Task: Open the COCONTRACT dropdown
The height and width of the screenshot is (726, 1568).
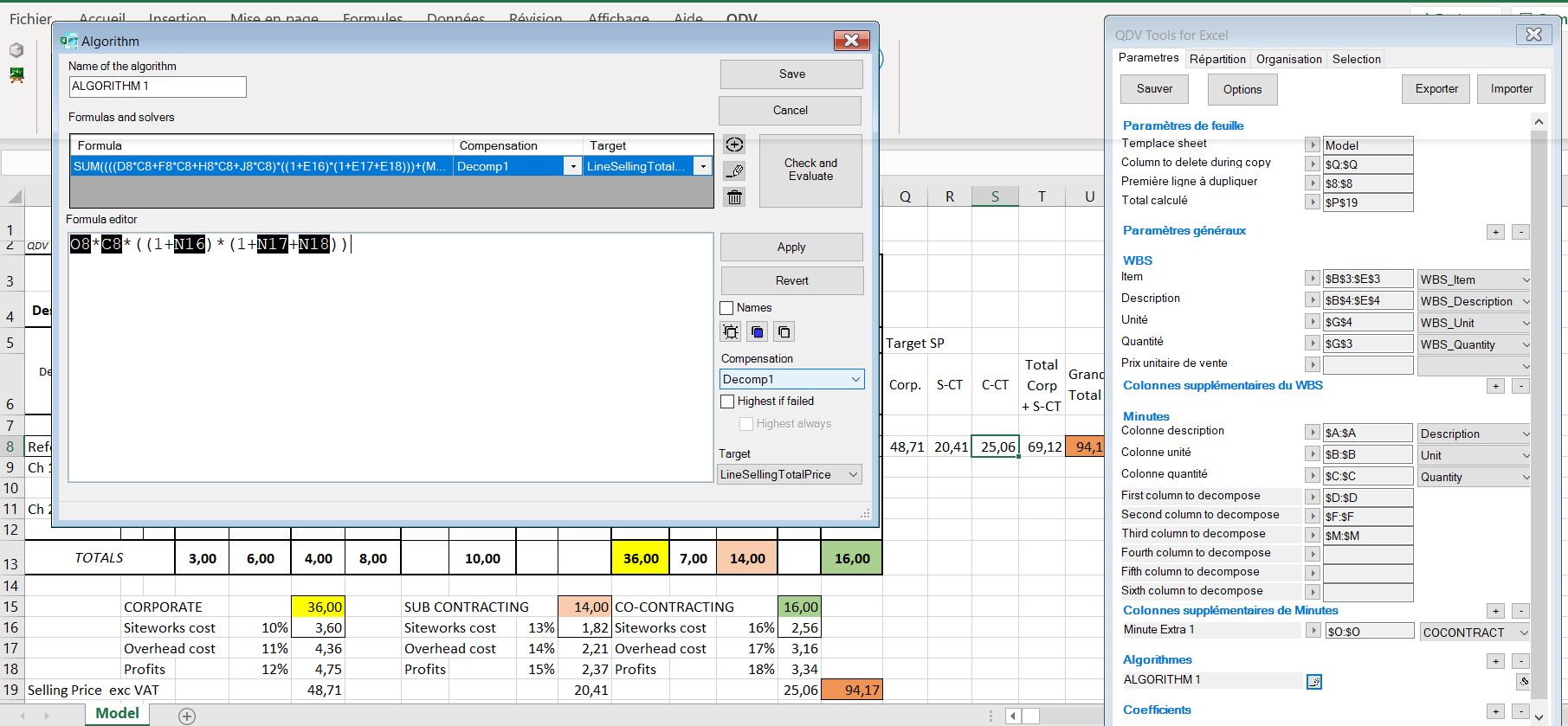Action: coord(1474,632)
